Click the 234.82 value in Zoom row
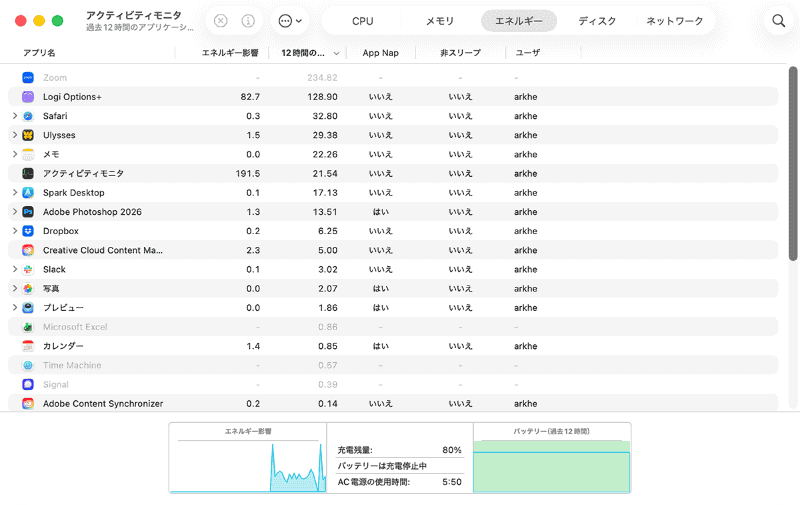800x505 pixels. tap(322, 78)
